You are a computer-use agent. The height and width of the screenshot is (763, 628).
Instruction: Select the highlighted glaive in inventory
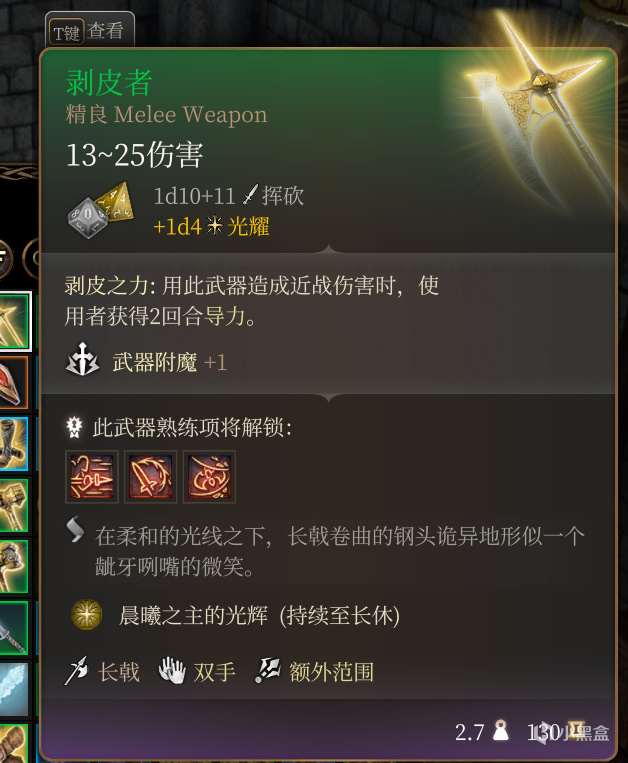15,321
